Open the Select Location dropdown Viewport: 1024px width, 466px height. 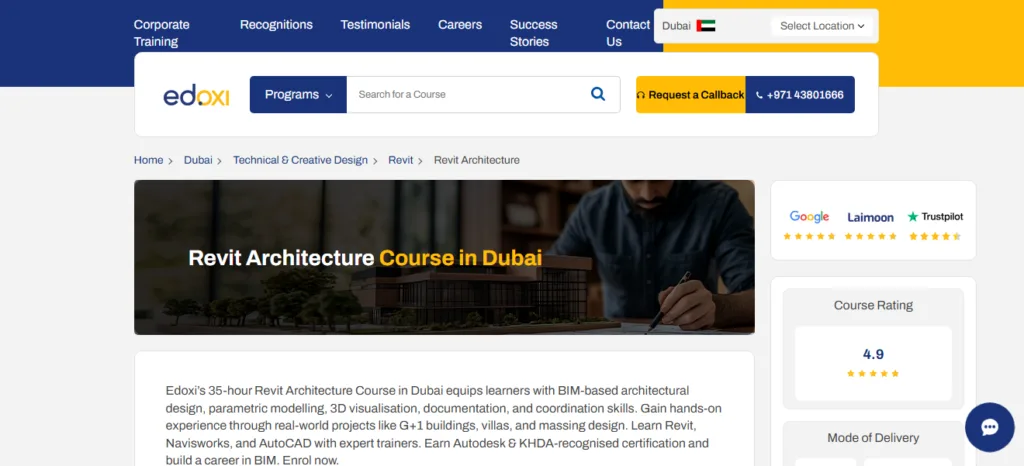click(x=822, y=26)
